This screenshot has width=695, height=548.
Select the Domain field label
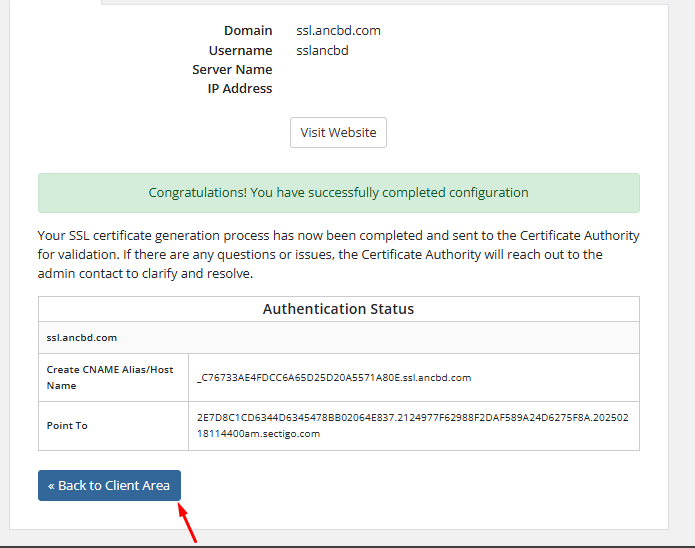click(x=247, y=30)
